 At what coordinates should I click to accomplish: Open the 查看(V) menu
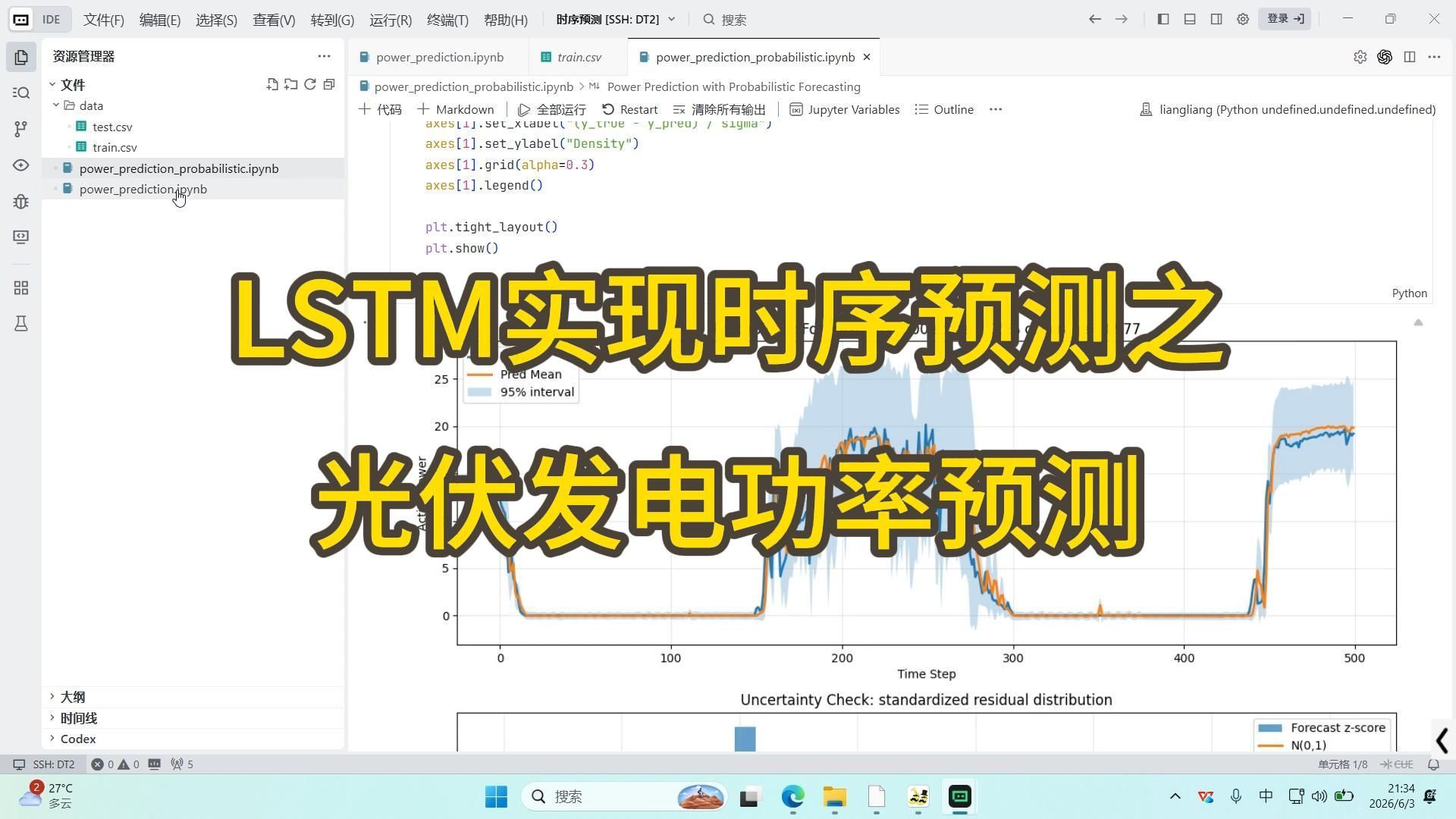coord(274,20)
